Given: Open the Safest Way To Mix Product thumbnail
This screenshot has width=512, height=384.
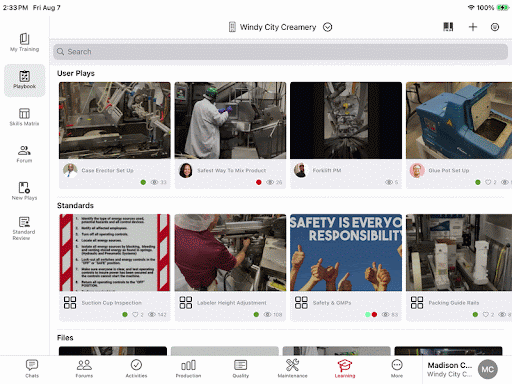Looking at the screenshot, I should click(230, 120).
